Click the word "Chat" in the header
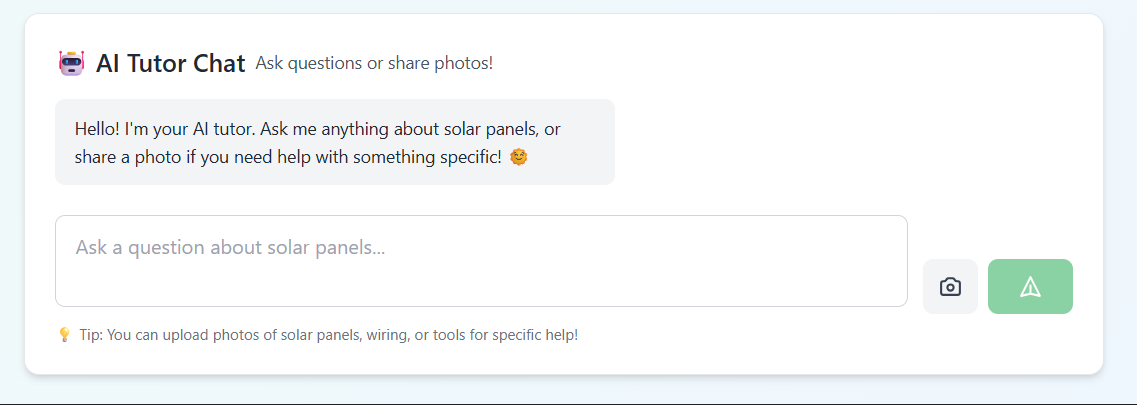 pyautogui.click(x=219, y=64)
